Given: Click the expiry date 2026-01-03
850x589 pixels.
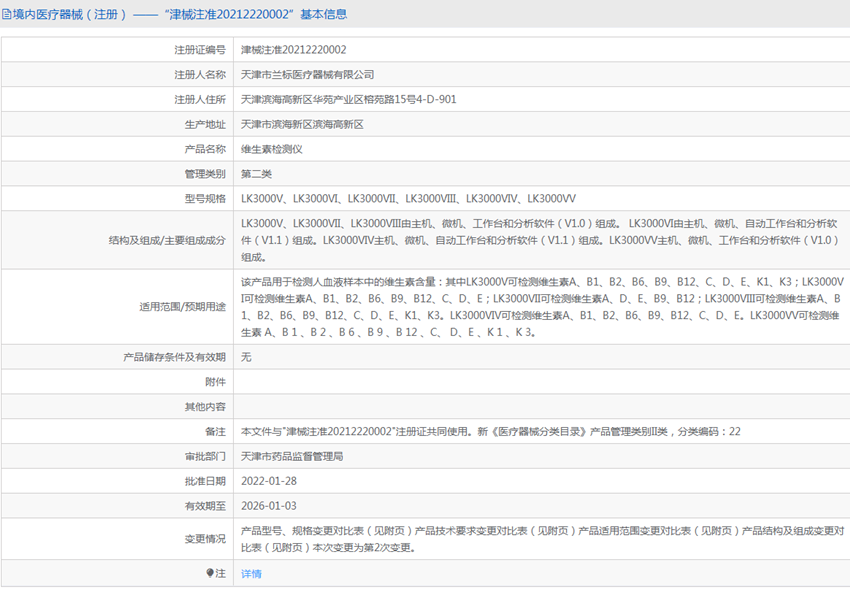Looking at the screenshot, I should [x=269, y=506].
